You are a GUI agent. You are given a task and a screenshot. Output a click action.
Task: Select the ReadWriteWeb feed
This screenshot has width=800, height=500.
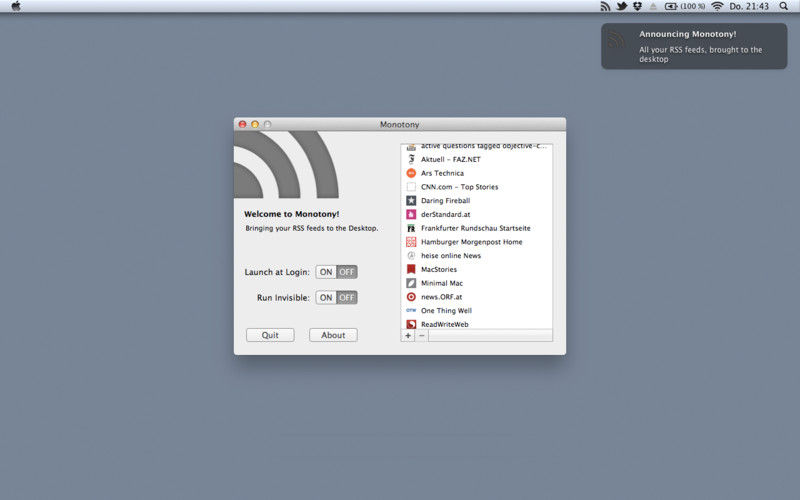click(x=477, y=323)
